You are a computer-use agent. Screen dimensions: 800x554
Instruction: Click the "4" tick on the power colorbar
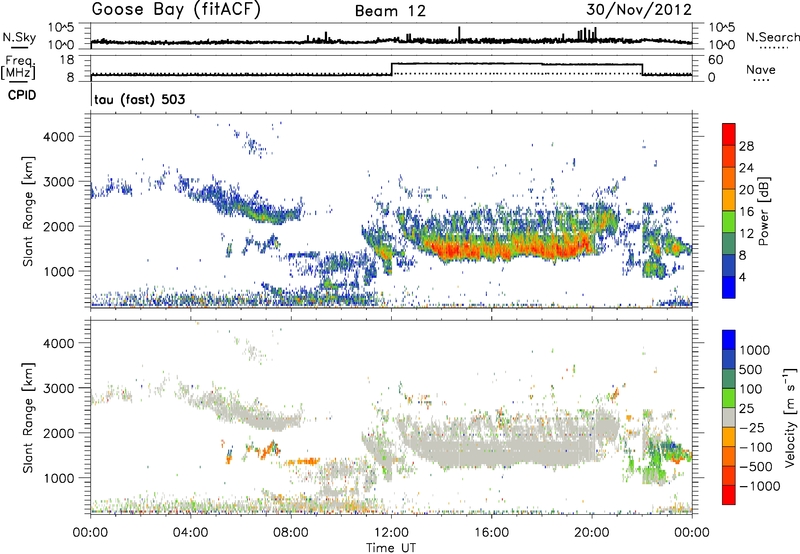click(x=742, y=278)
